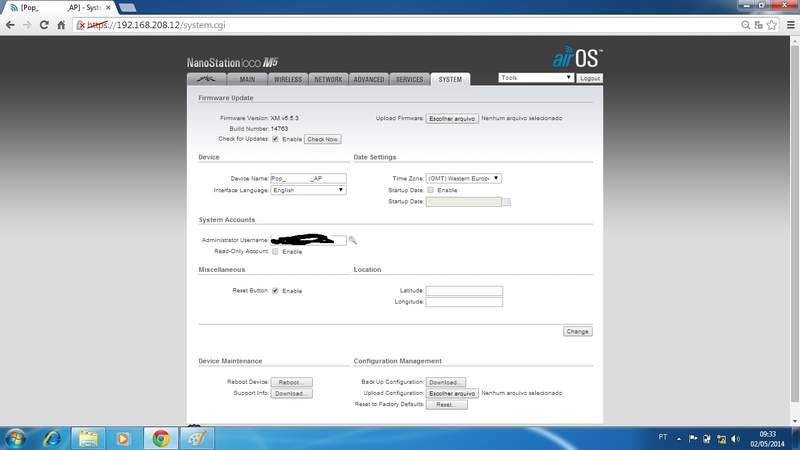Image resolution: width=800 pixels, height=450 pixels.
Task: Toggle Check for Updates Enable checkbox
Action: (x=276, y=139)
